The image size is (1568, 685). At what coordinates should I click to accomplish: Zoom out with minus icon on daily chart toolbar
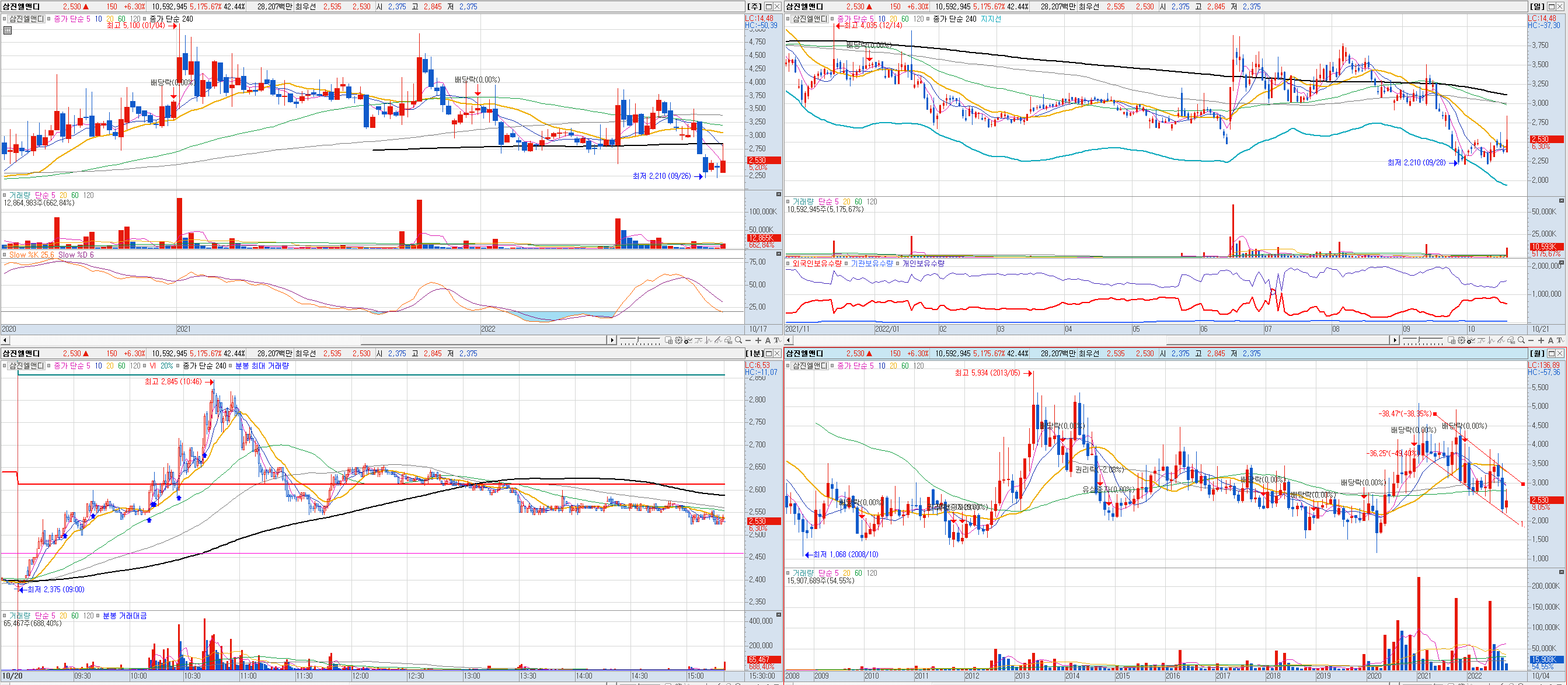tap(1531, 340)
